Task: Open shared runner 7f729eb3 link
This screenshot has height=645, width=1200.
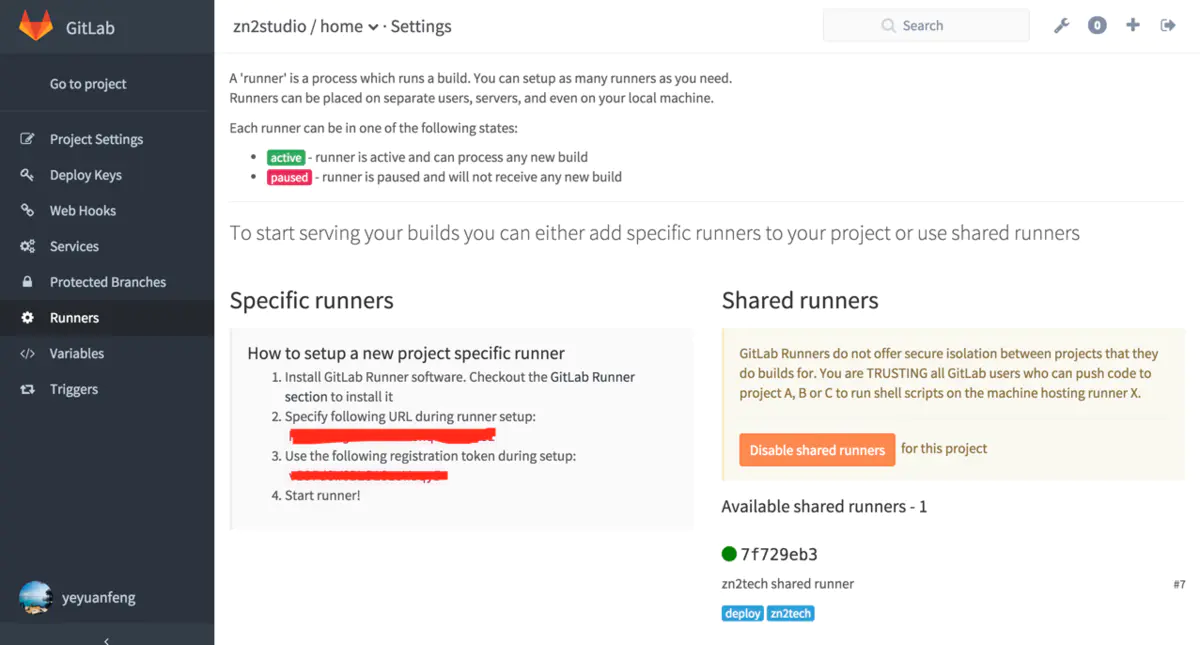Action: tap(779, 554)
